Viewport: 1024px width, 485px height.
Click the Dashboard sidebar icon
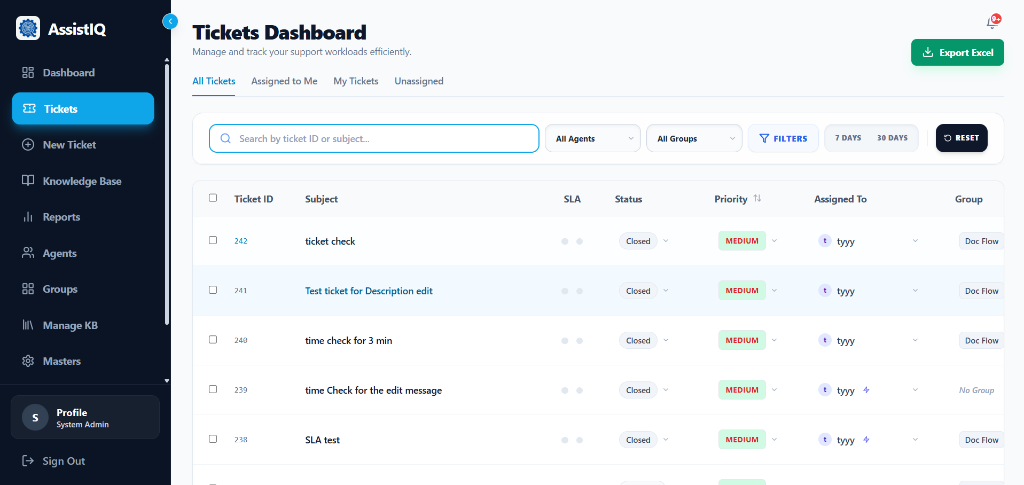point(27,72)
